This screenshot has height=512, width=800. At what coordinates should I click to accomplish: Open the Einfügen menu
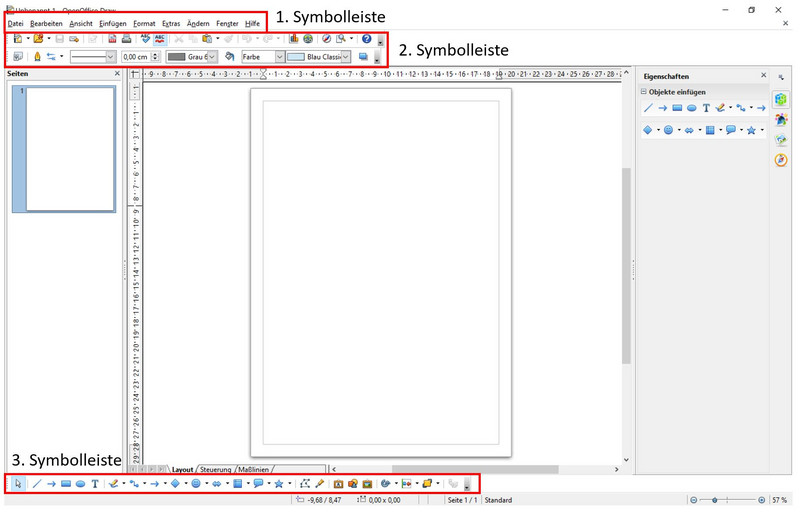point(112,23)
